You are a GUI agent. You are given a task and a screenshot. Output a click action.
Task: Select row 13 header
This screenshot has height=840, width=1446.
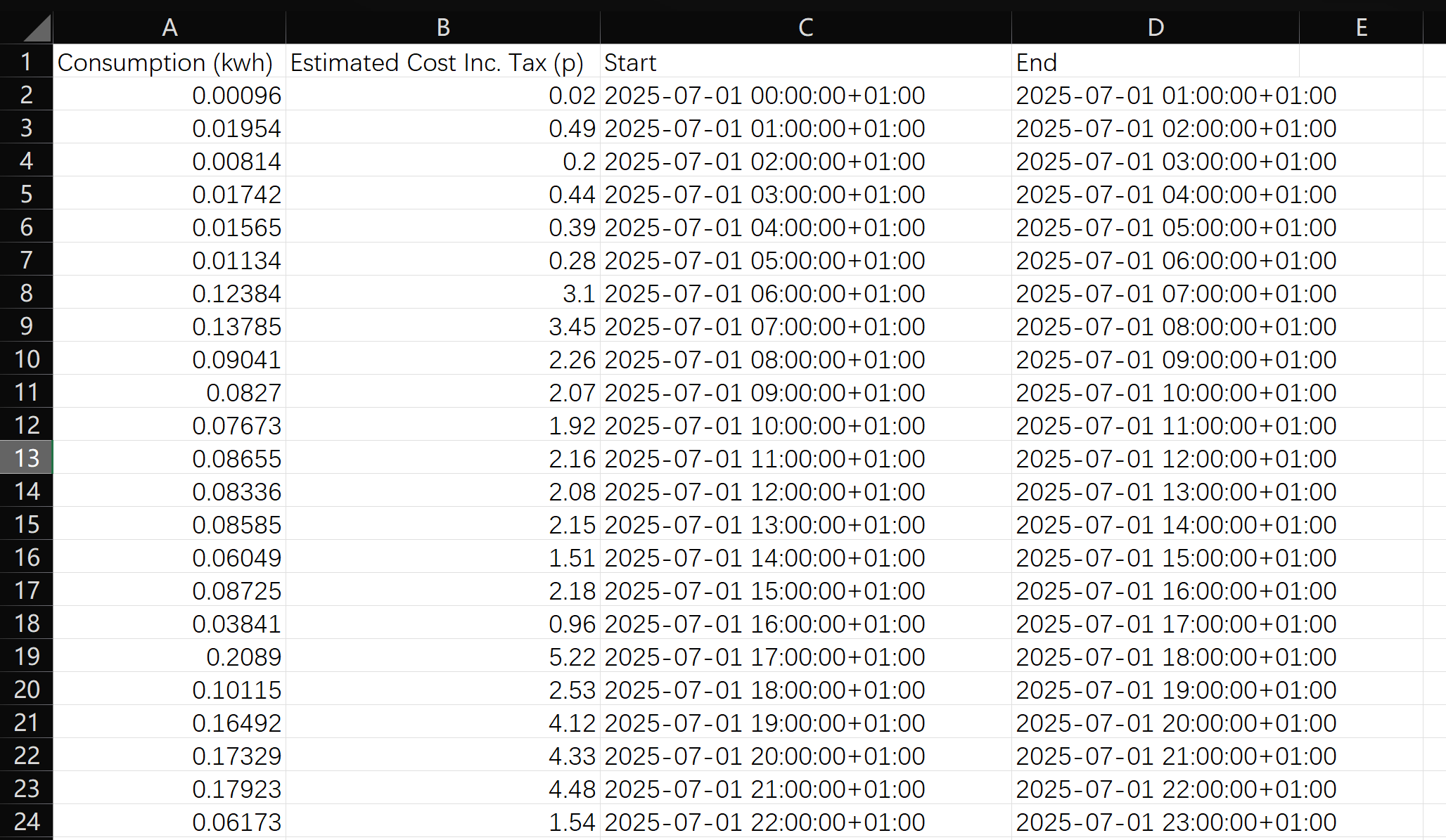click(27, 458)
